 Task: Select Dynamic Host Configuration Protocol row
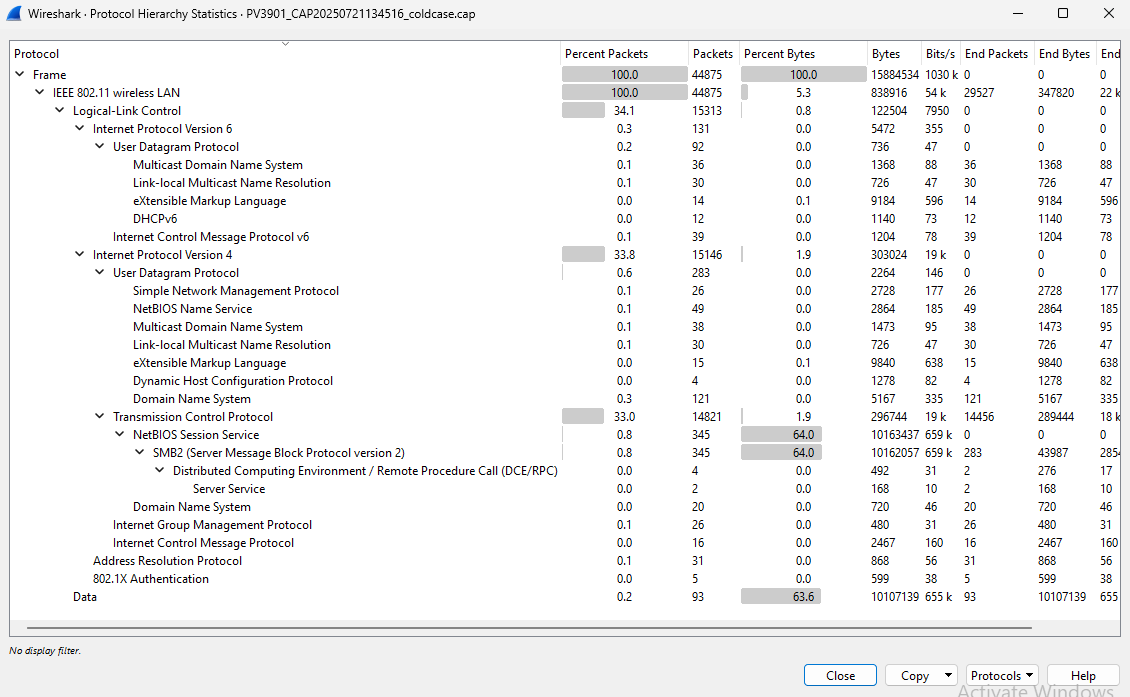[x=565, y=381]
